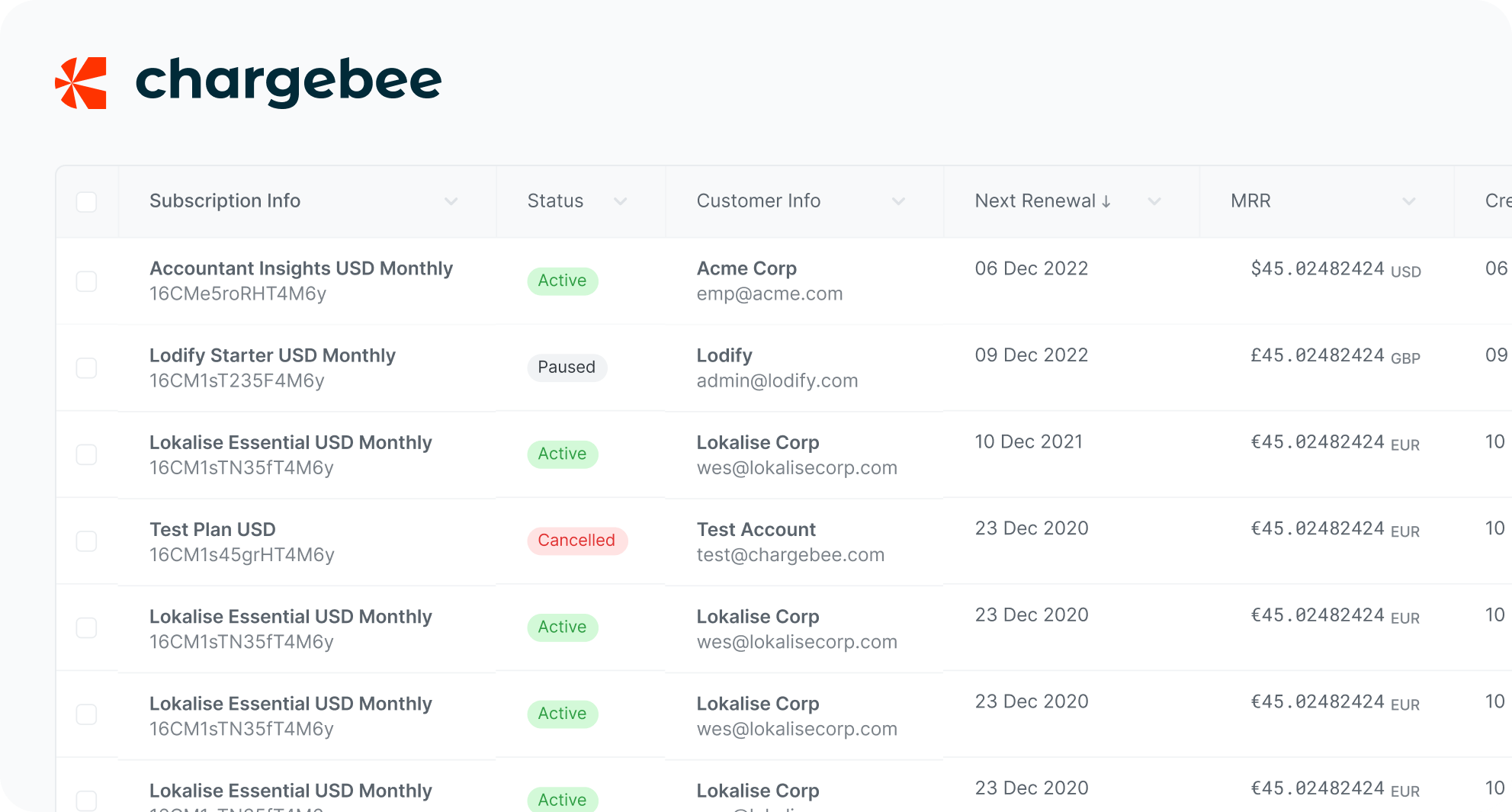Viewport: 1512px width, 812px height.
Task: Click email emp@acme.com
Action: pyautogui.click(x=769, y=294)
